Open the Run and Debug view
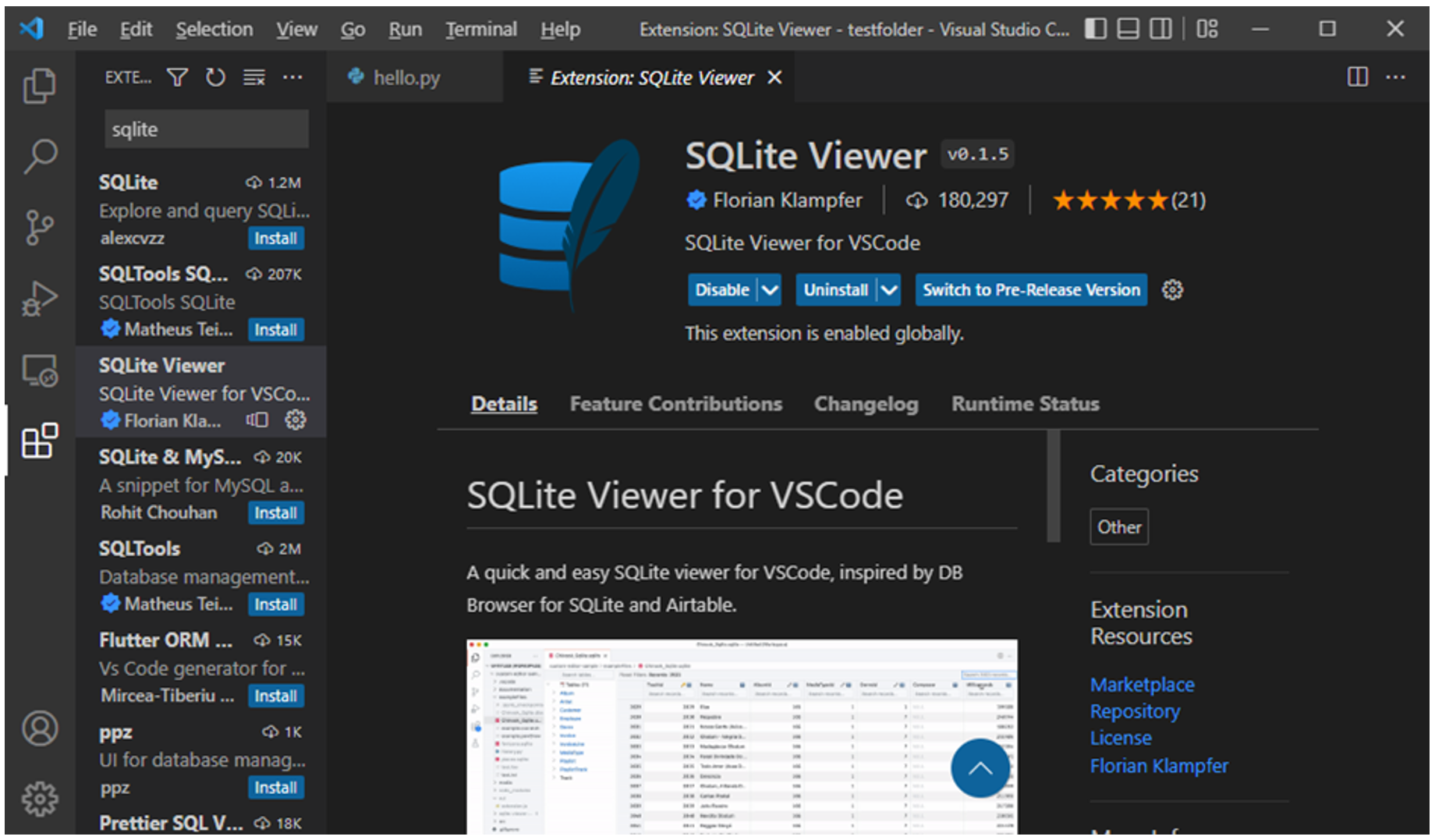Viewport: 1435px width, 840px height. [x=39, y=299]
